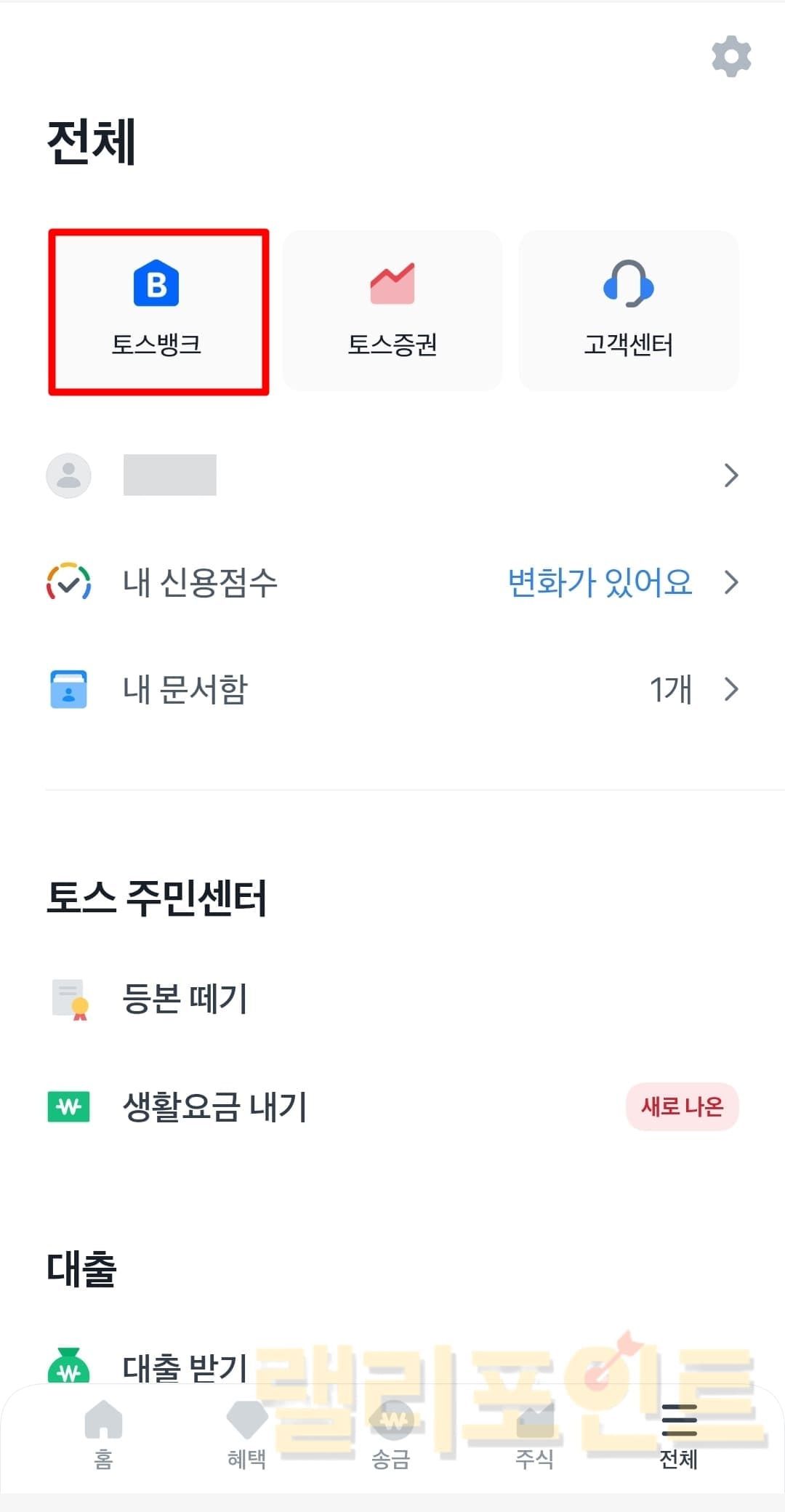Viewport: 785px width, 1512px height.
Task: Tap the certificate icon for 등본 떼기
Action: point(71,999)
